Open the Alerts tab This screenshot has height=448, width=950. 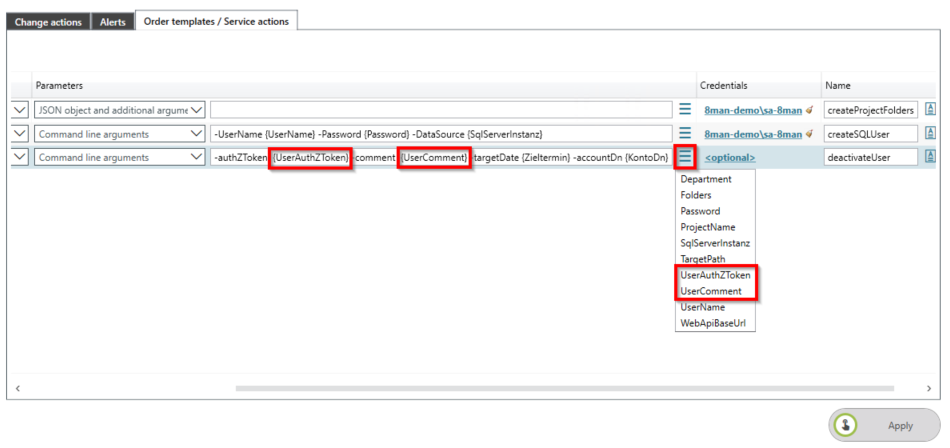[x=113, y=22]
